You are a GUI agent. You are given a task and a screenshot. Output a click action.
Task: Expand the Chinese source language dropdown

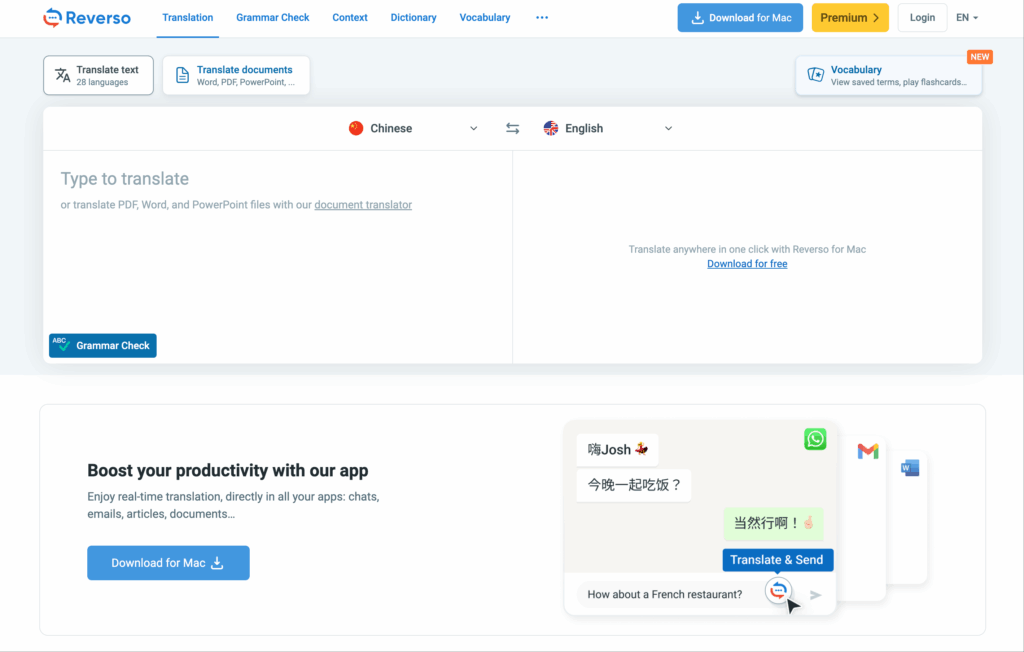click(x=413, y=128)
